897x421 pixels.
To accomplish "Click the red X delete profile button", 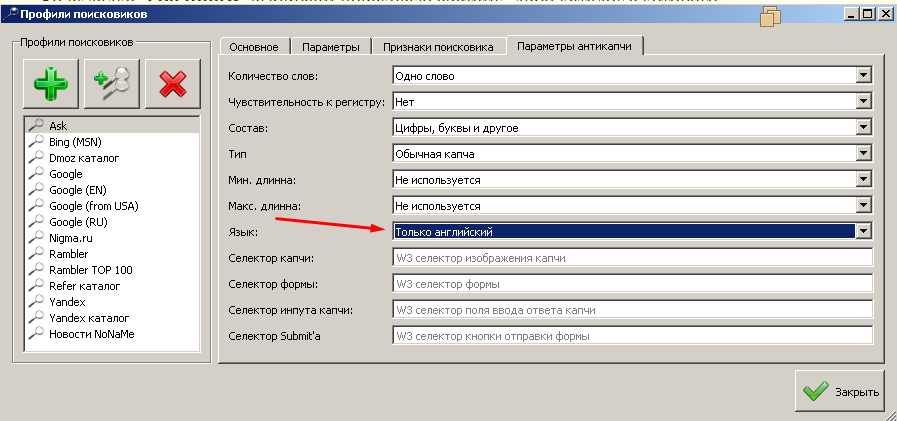I will coord(172,83).
